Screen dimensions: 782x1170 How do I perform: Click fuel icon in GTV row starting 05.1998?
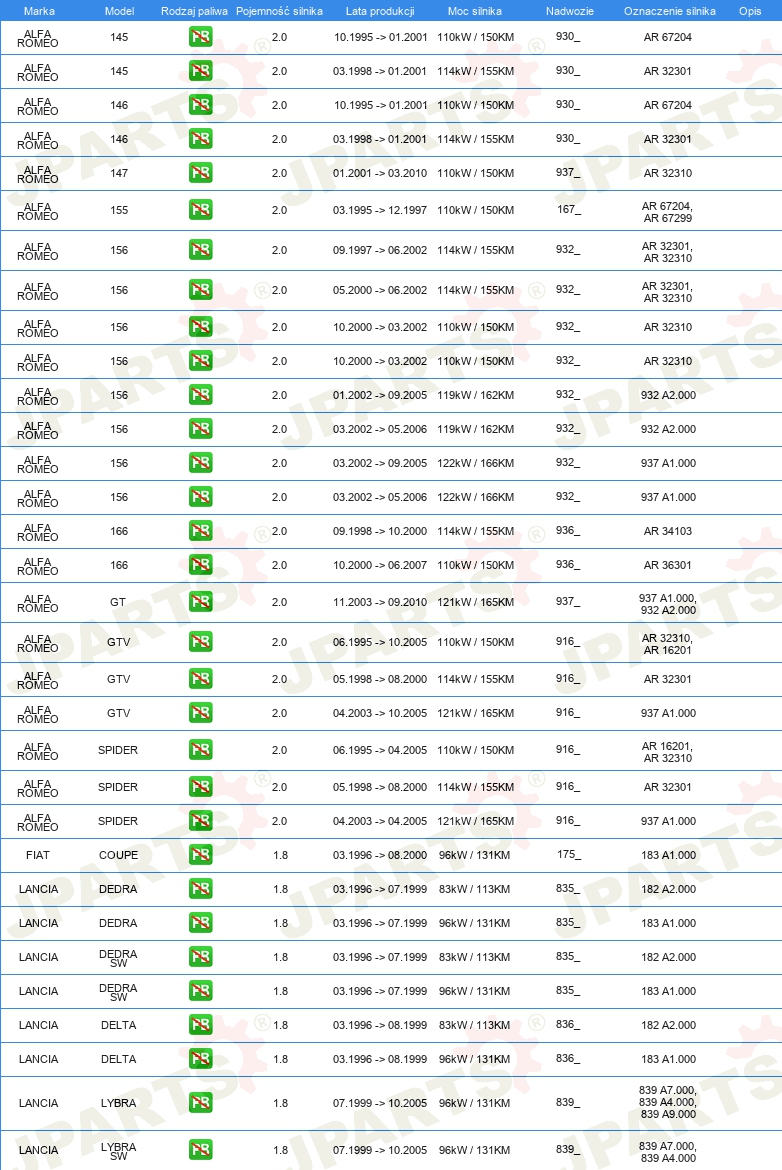tap(201, 679)
